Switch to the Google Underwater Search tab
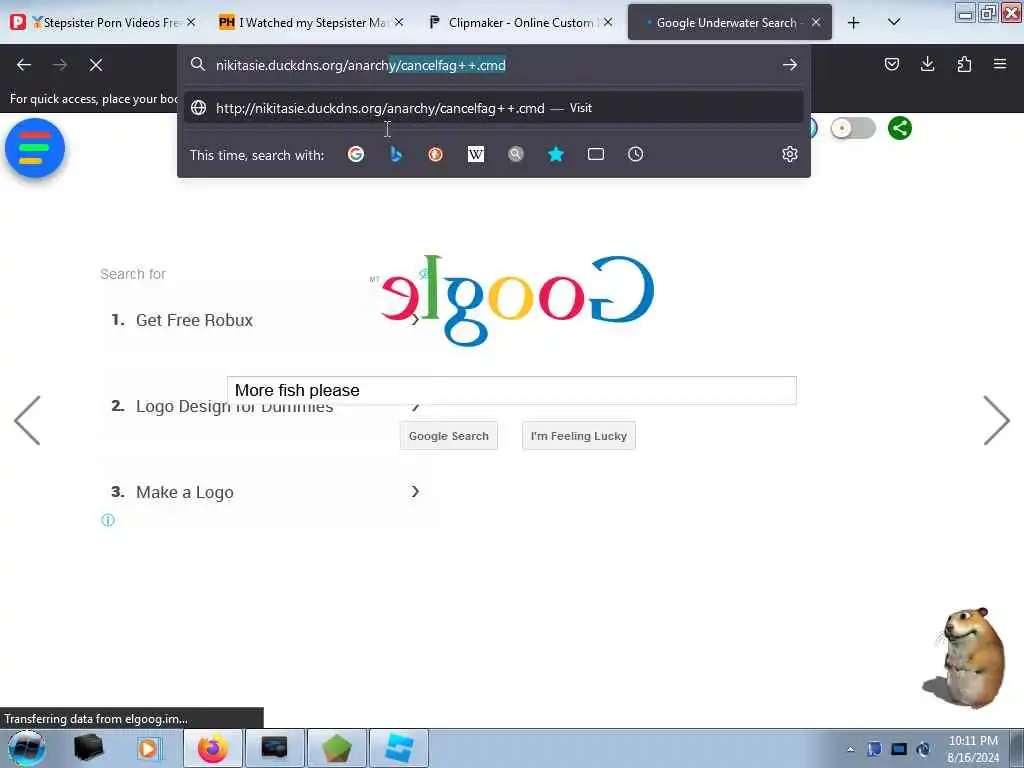 click(x=729, y=22)
